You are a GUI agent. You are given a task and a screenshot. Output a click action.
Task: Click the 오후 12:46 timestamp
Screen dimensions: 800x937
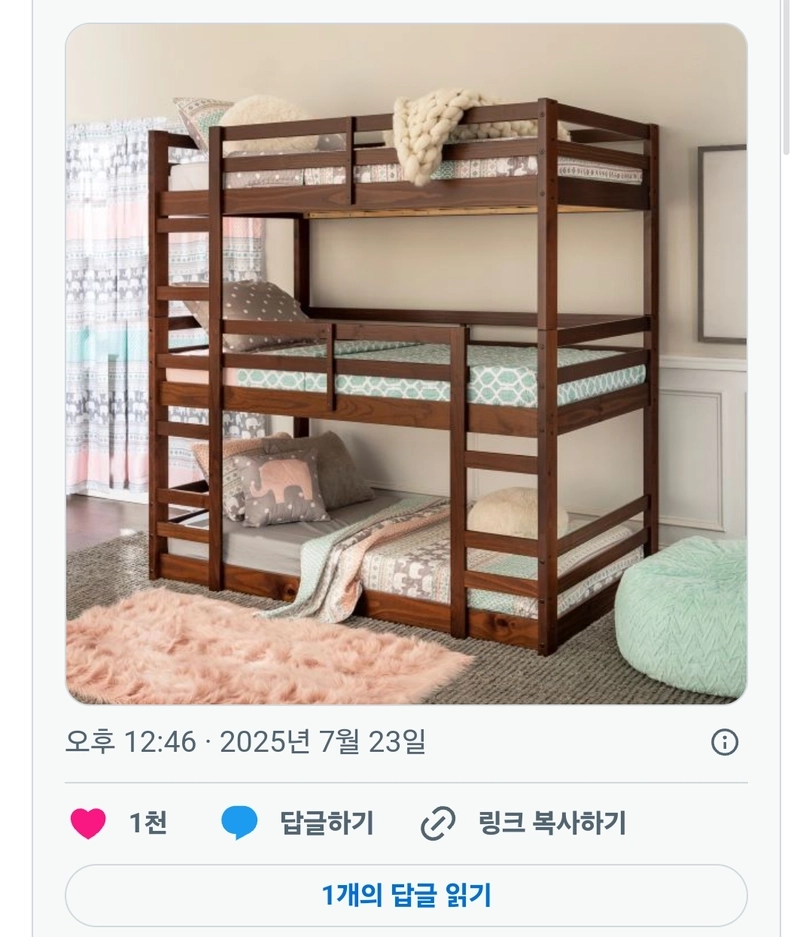click(130, 742)
